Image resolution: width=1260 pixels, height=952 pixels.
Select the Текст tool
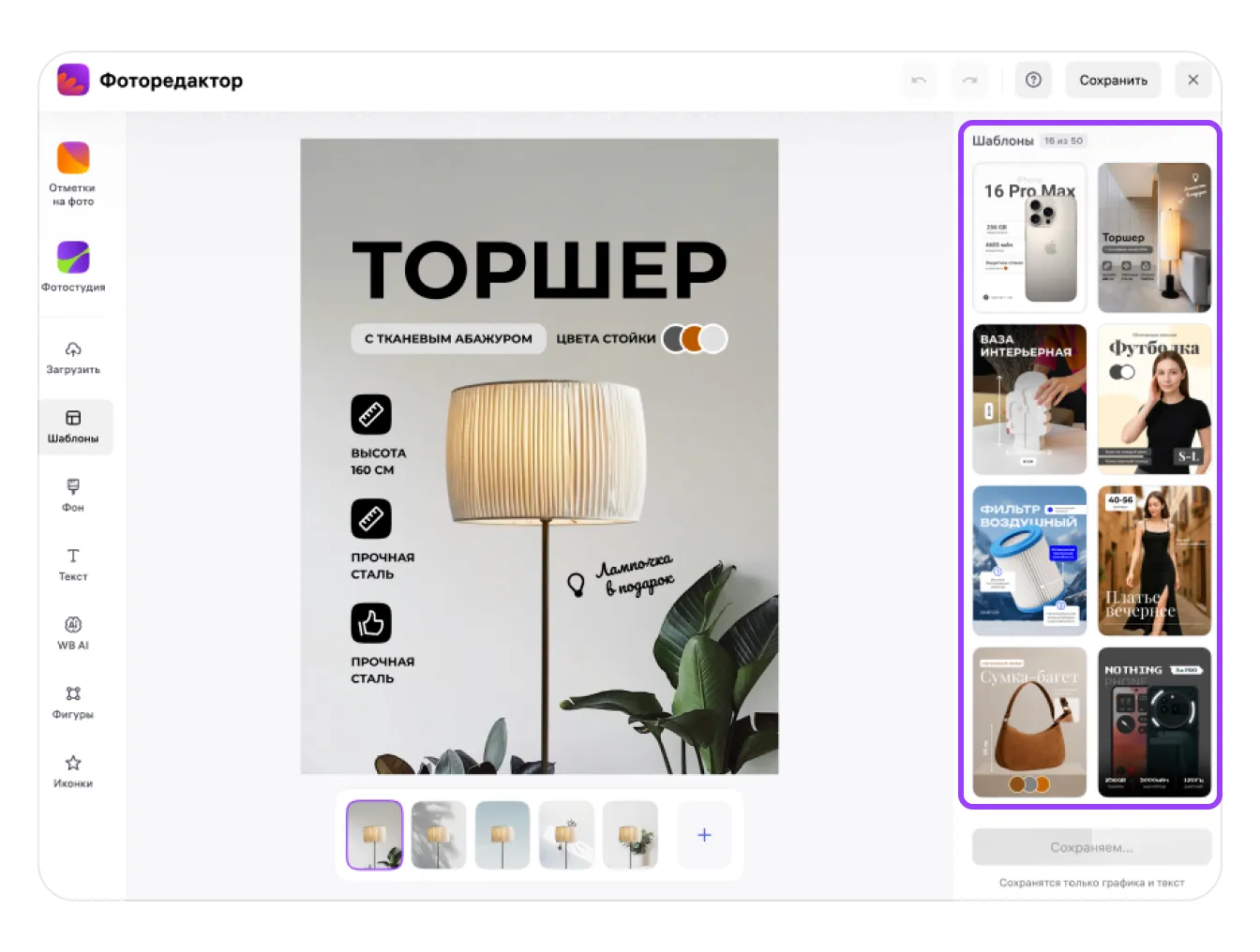(x=73, y=564)
